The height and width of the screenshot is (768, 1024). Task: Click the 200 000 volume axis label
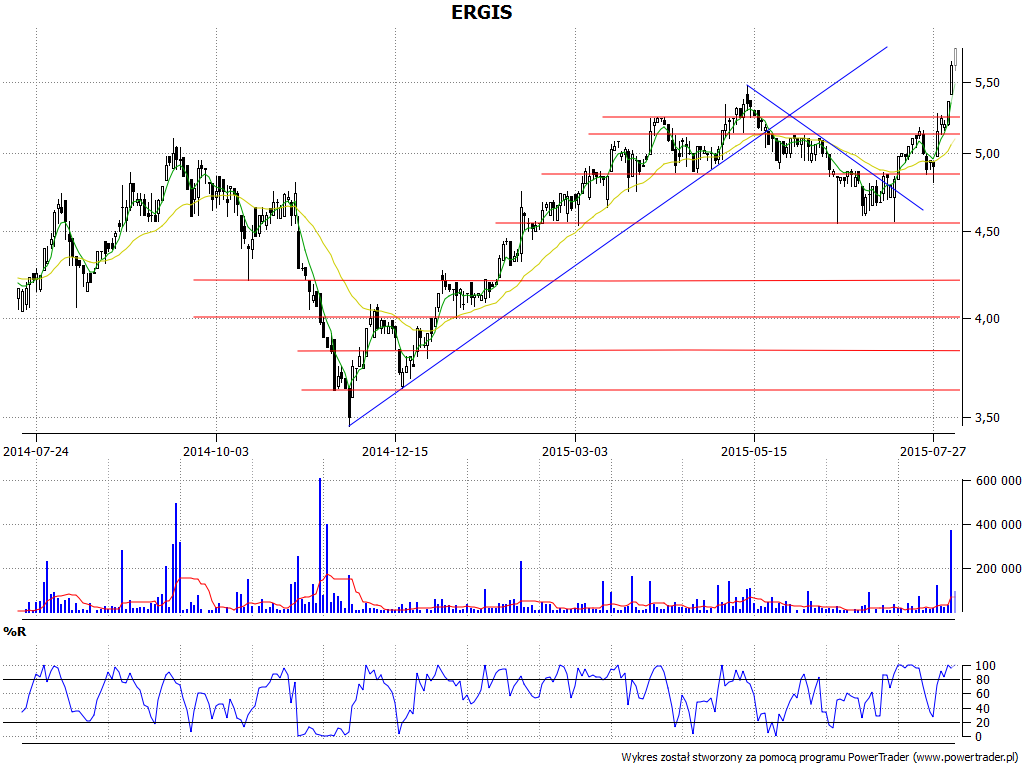(999, 569)
